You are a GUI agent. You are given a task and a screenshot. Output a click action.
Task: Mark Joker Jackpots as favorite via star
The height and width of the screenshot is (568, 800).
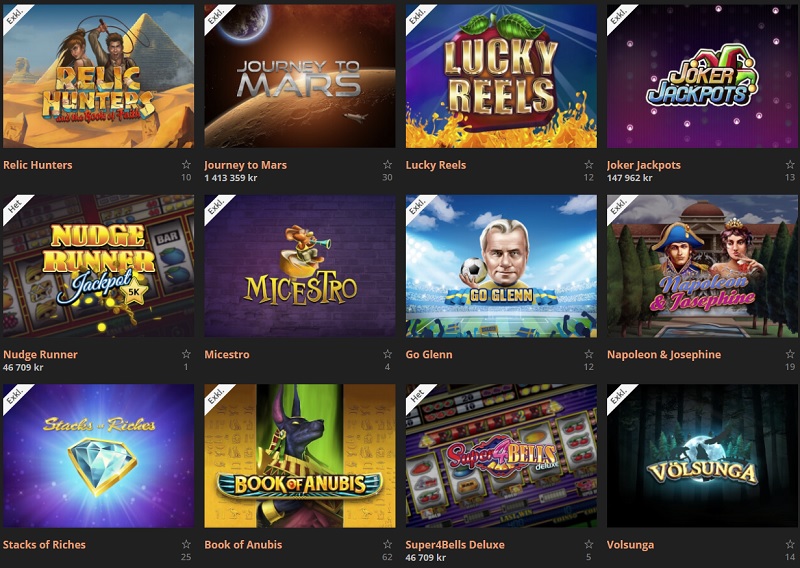coord(790,164)
